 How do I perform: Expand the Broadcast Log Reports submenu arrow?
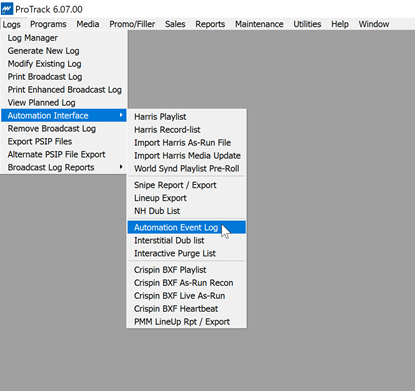click(121, 167)
